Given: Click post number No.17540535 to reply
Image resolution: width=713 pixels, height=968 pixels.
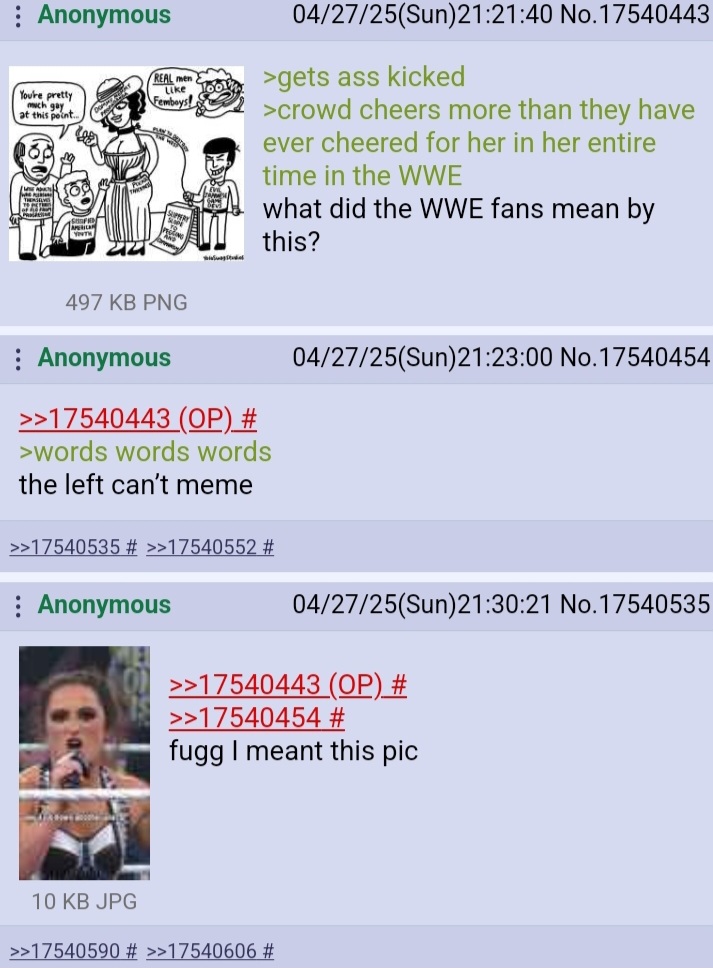Looking at the screenshot, I should (x=635, y=604).
